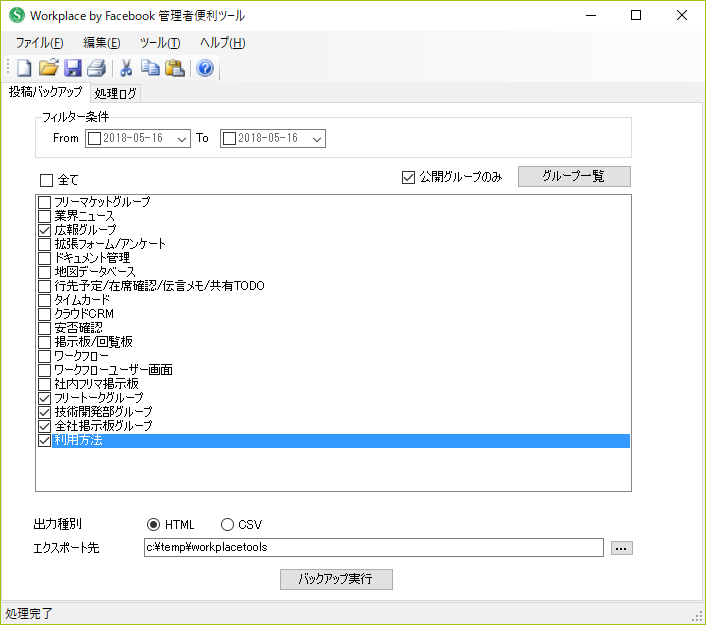This screenshot has width=706, height=625.
Task: Check the 全て select-all checkbox
Action: coord(46,180)
